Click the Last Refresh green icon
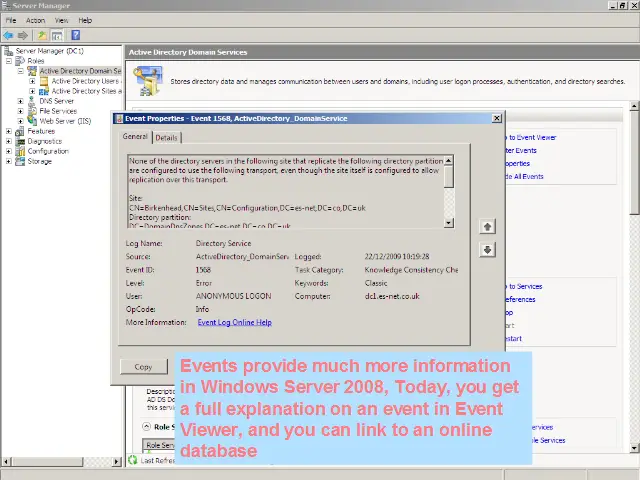The width and height of the screenshot is (640, 480). point(133,460)
